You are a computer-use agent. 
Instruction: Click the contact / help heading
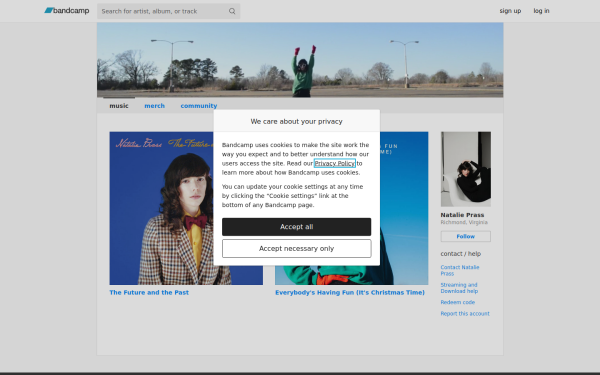point(461,254)
